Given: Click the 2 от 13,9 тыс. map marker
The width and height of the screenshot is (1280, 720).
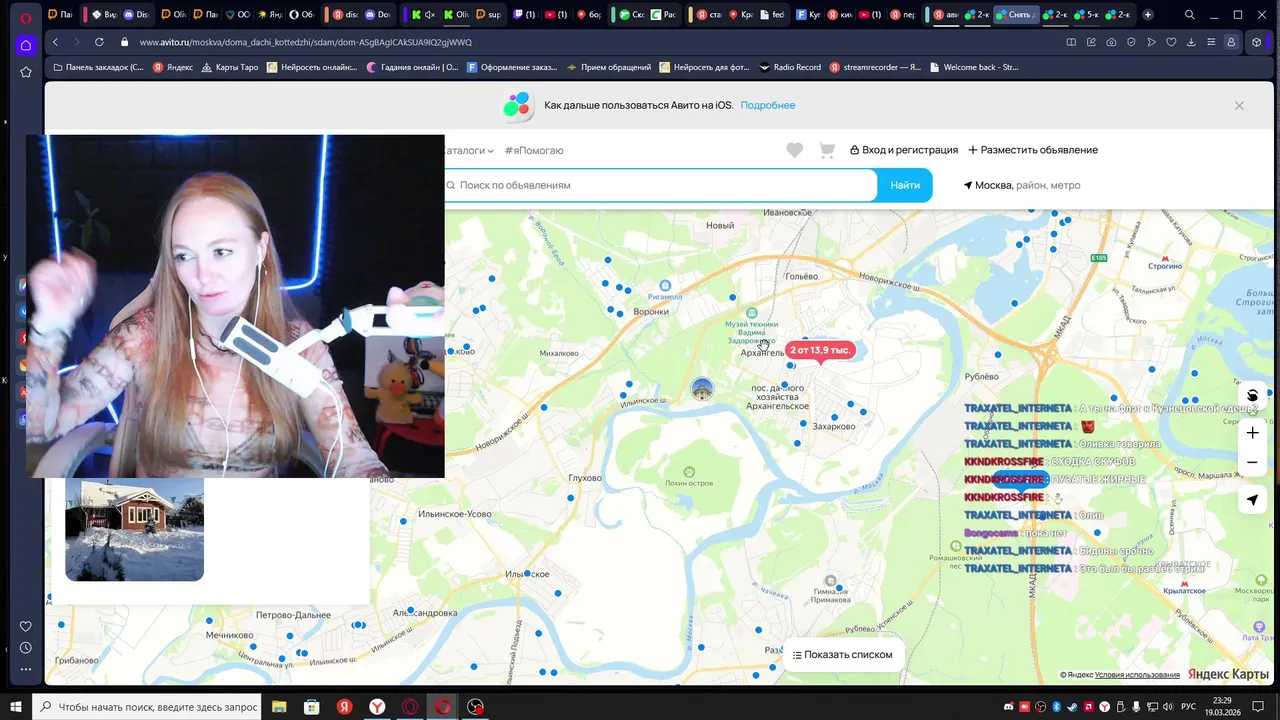Looking at the screenshot, I should (820, 350).
